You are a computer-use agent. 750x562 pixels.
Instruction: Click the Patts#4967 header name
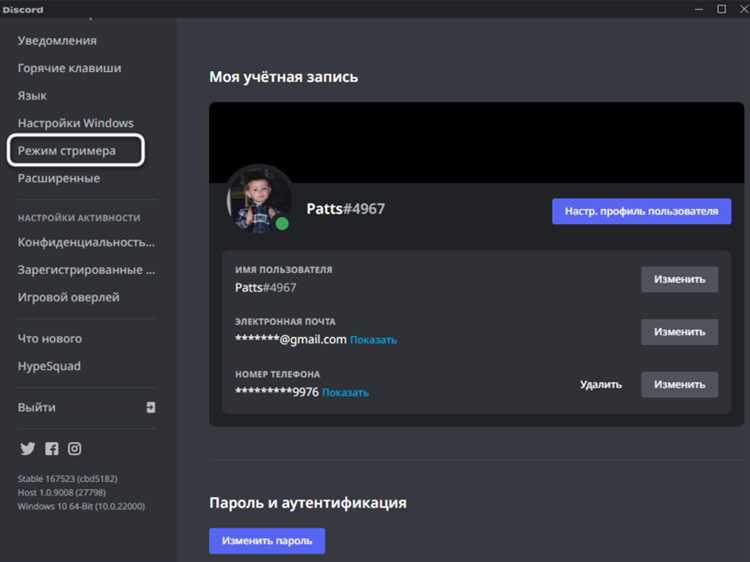(x=345, y=209)
